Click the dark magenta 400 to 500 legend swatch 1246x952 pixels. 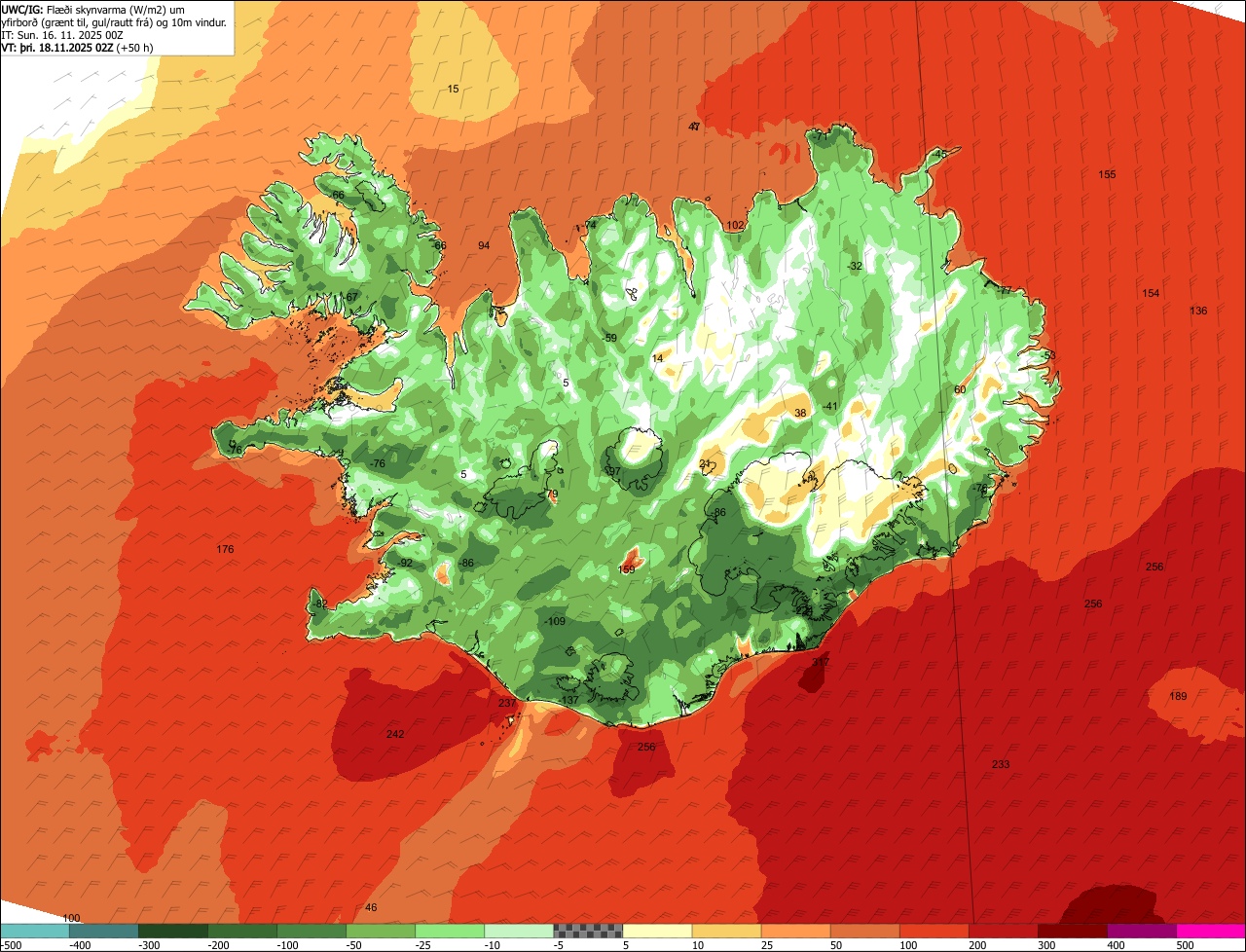(1142, 931)
